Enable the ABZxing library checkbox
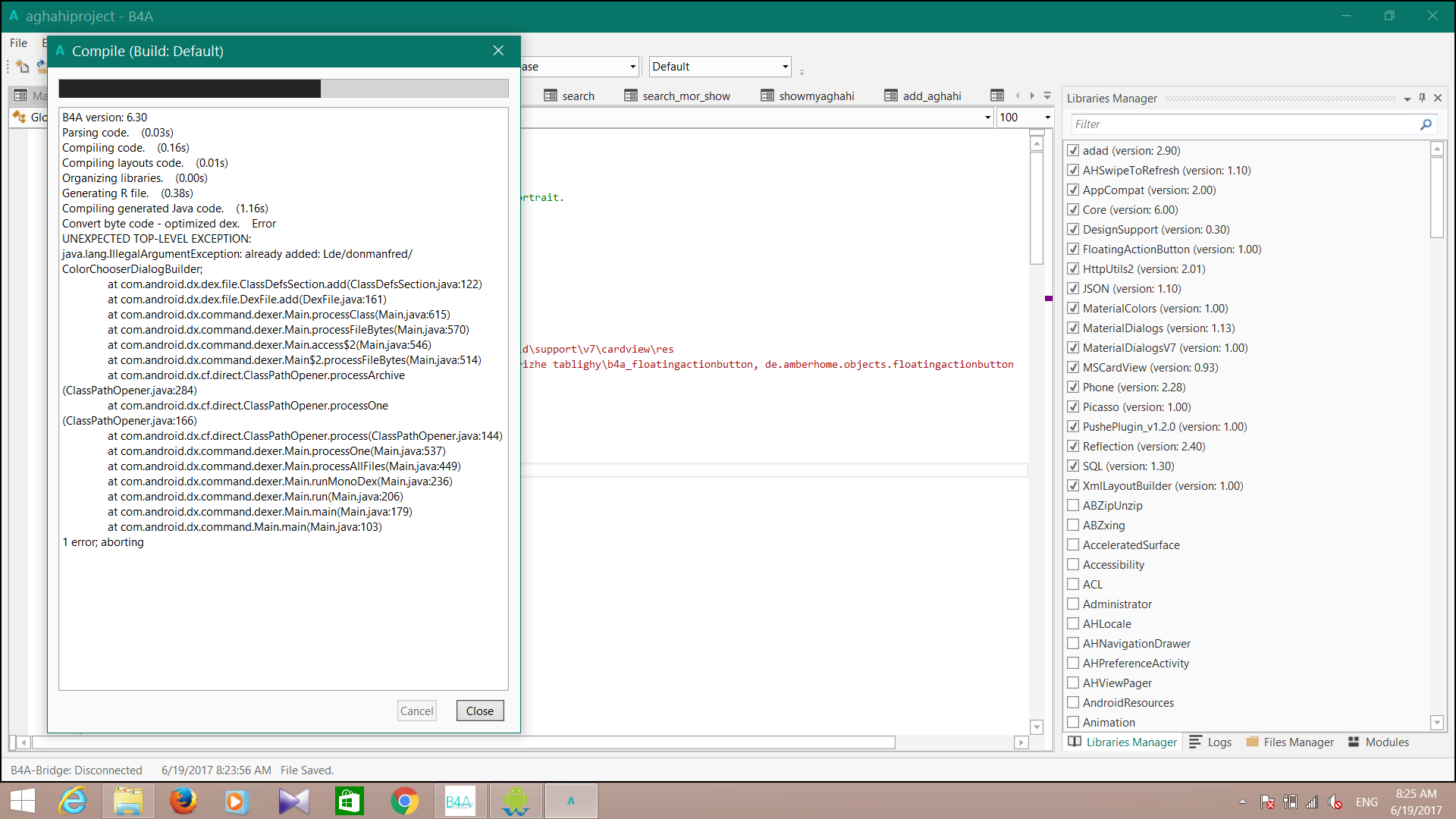Image resolution: width=1456 pixels, height=819 pixels. 1073,525
